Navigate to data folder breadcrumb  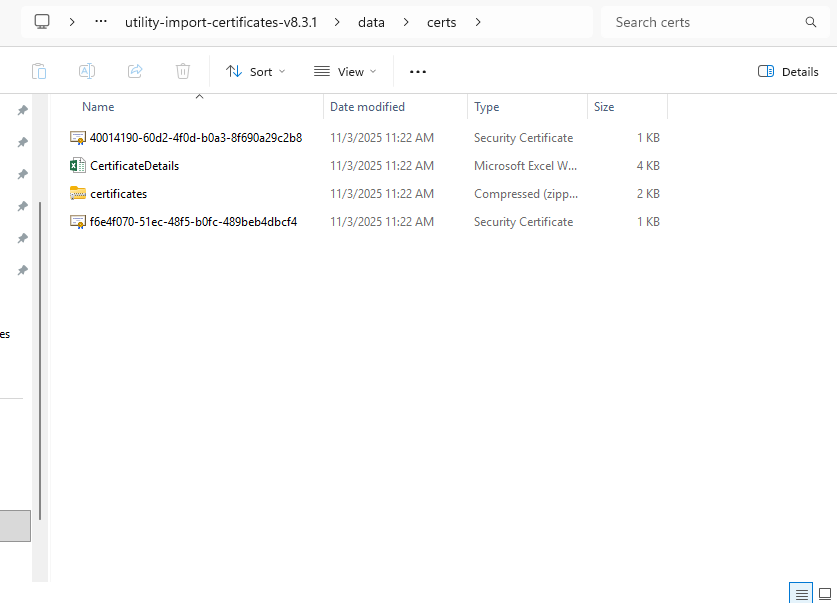pos(371,22)
